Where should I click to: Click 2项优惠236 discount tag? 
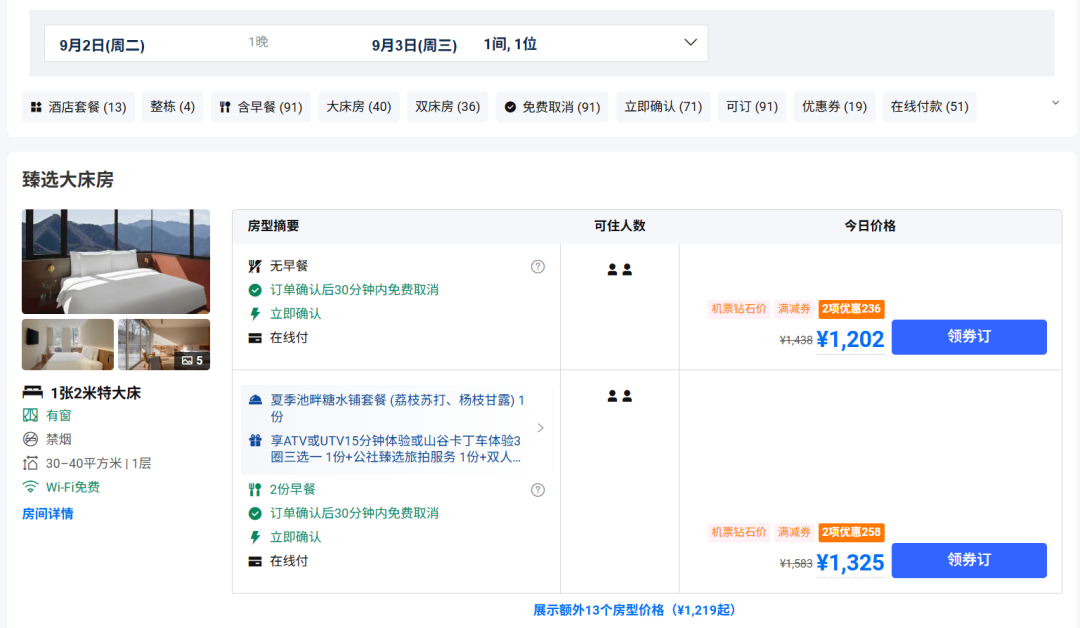coord(851,308)
